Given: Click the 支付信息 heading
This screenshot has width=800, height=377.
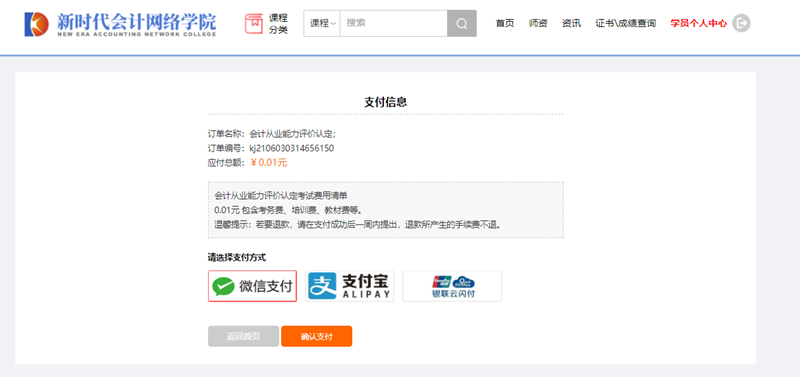Looking at the screenshot, I should [x=385, y=102].
